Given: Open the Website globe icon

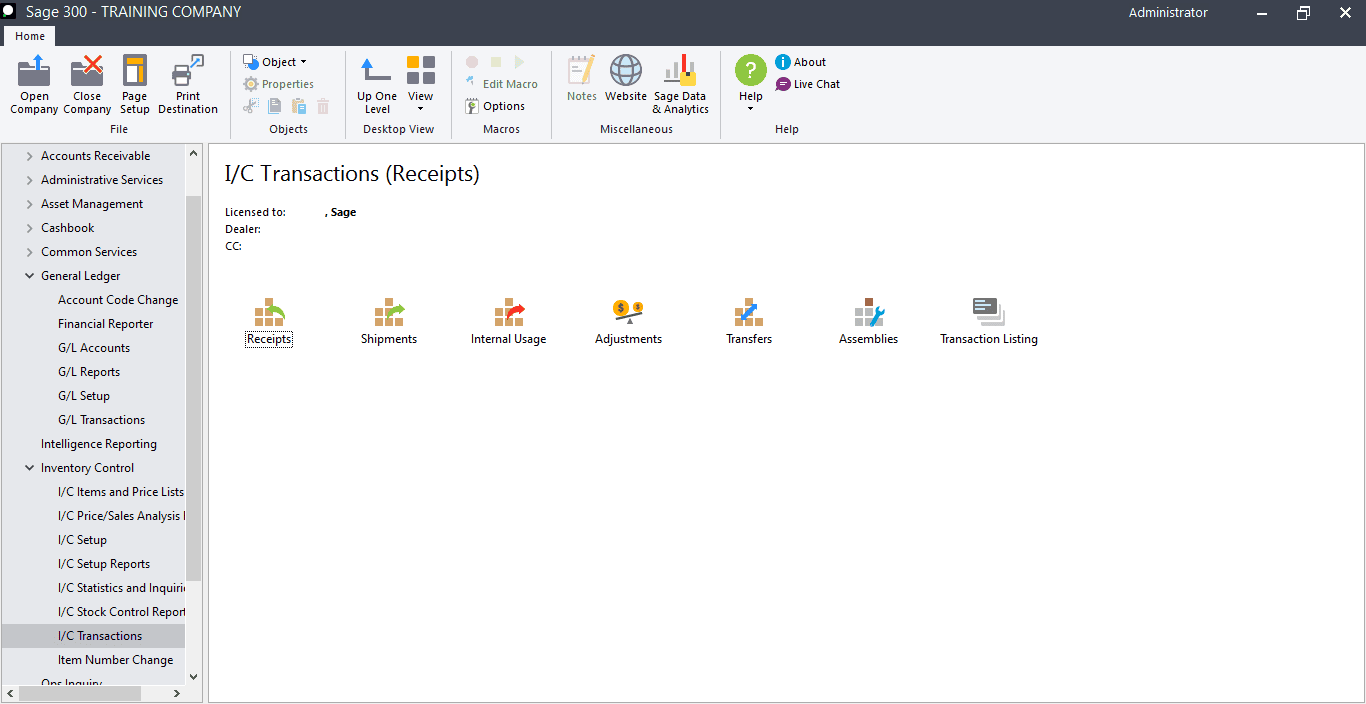Looking at the screenshot, I should coord(626,79).
